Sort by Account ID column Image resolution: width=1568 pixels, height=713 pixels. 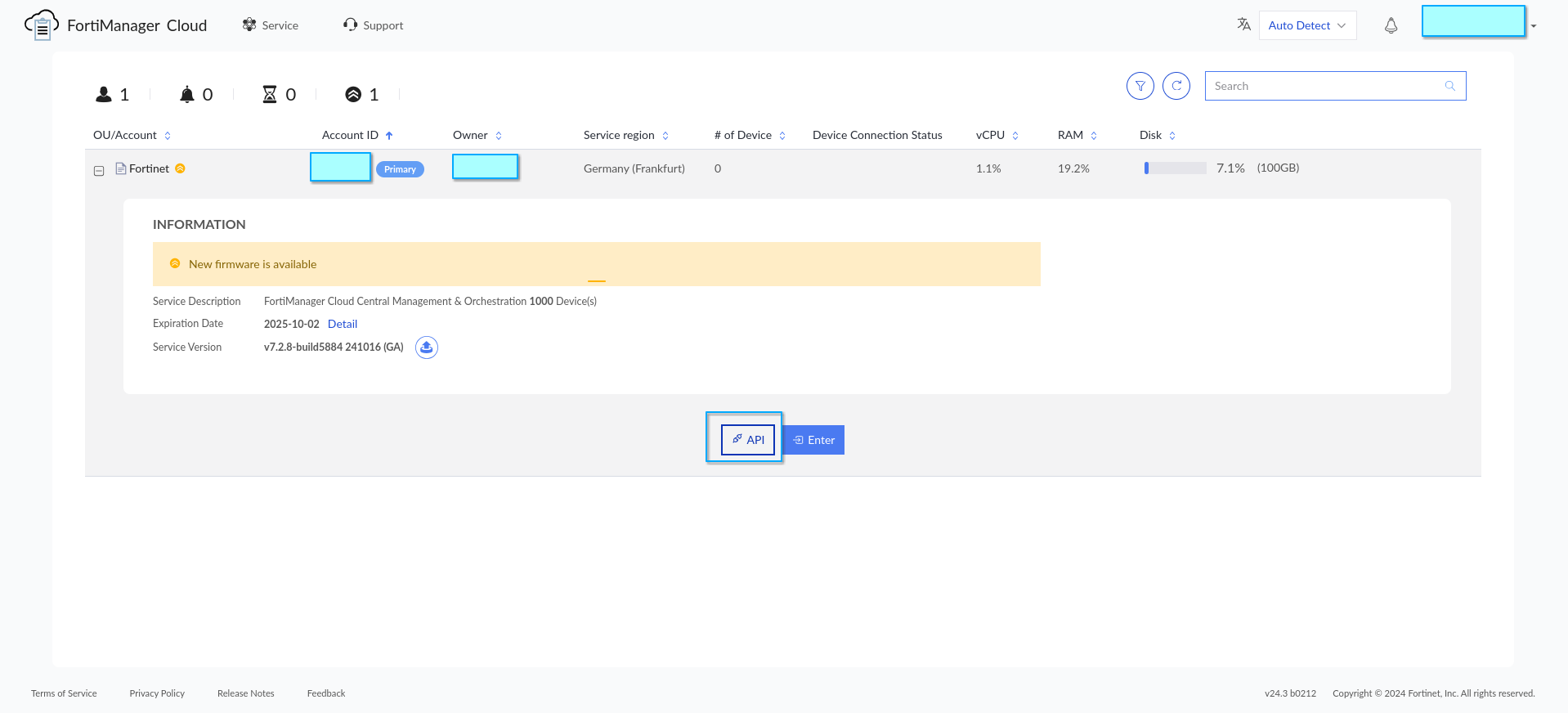pyautogui.click(x=389, y=136)
